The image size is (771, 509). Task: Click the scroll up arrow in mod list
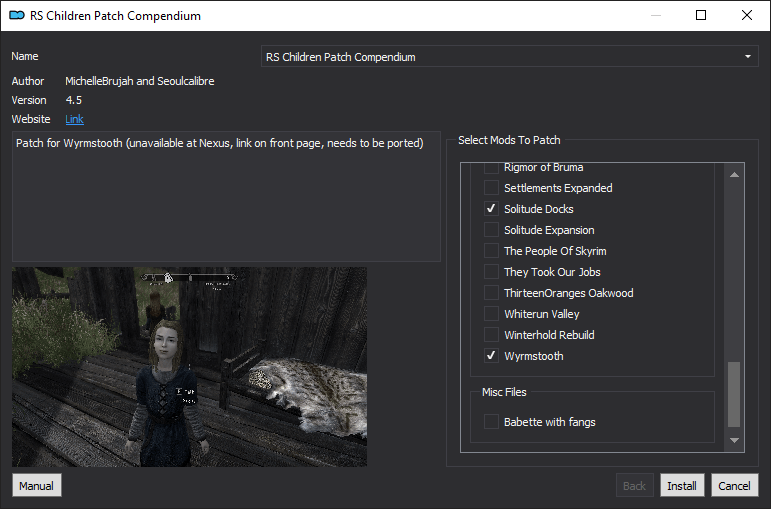(x=734, y=175)
